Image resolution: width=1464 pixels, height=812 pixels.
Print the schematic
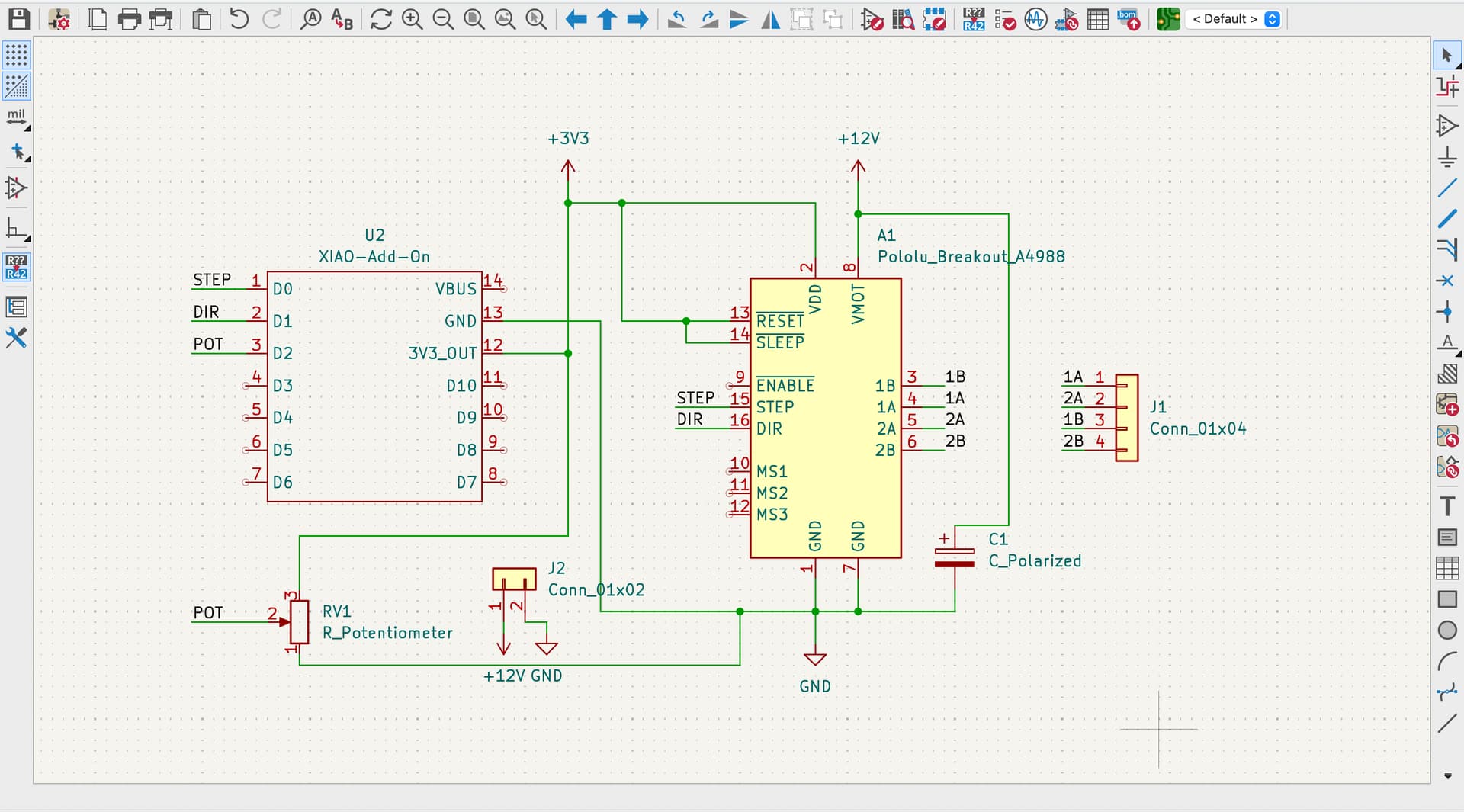coord(129,19)
